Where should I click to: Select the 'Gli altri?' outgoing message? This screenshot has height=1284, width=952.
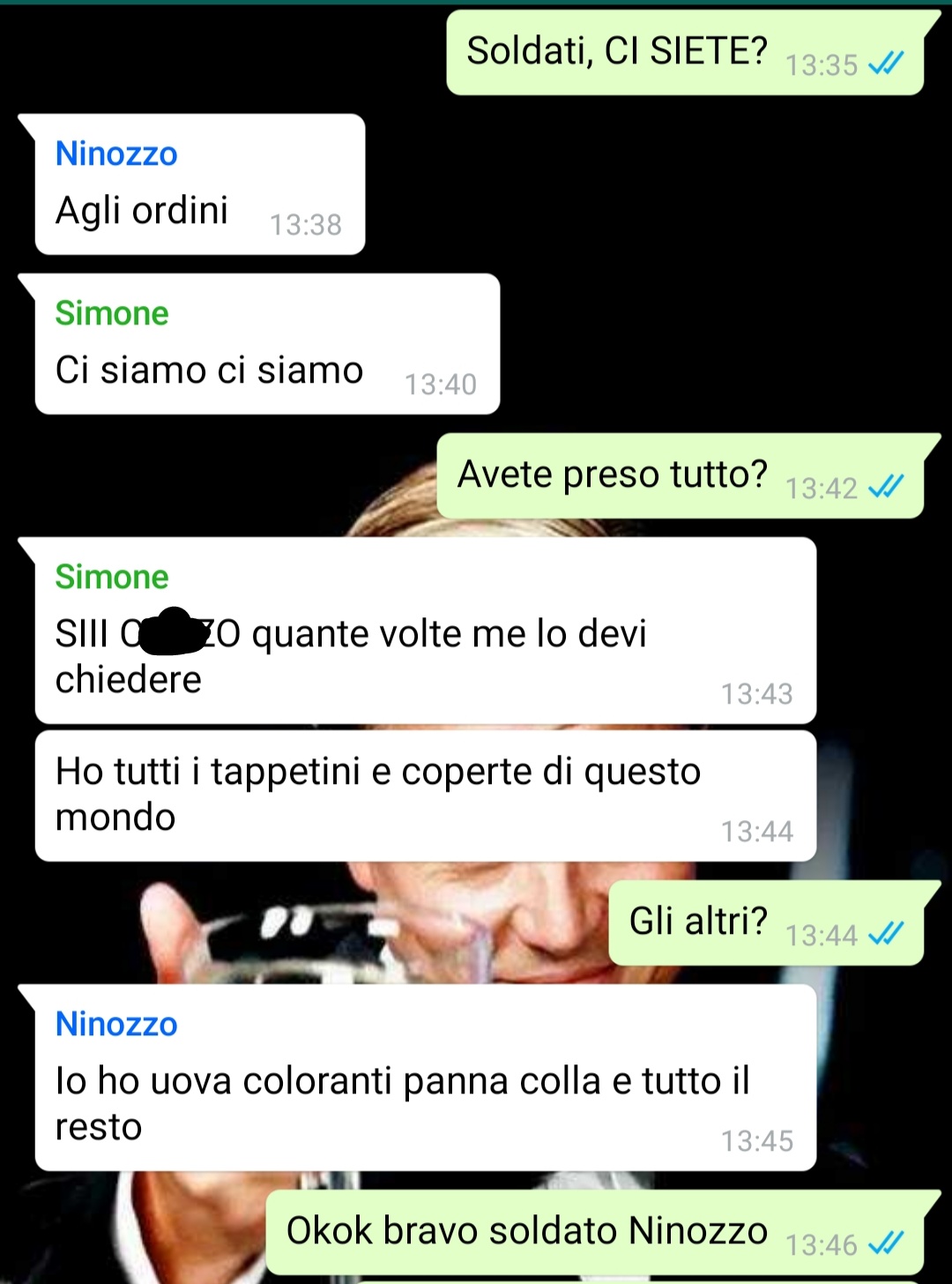pos(766,922)
